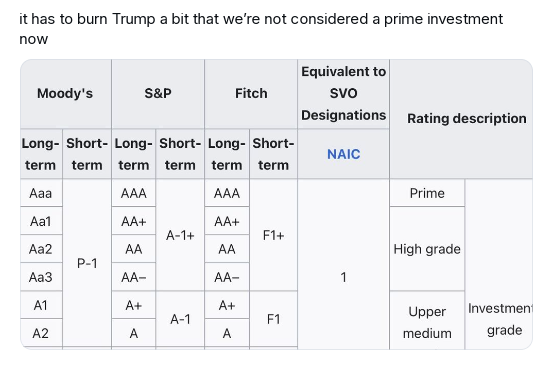Select the AA+ cell under S&P
This screenshot has height=366, width=545.
coord(134,221)
